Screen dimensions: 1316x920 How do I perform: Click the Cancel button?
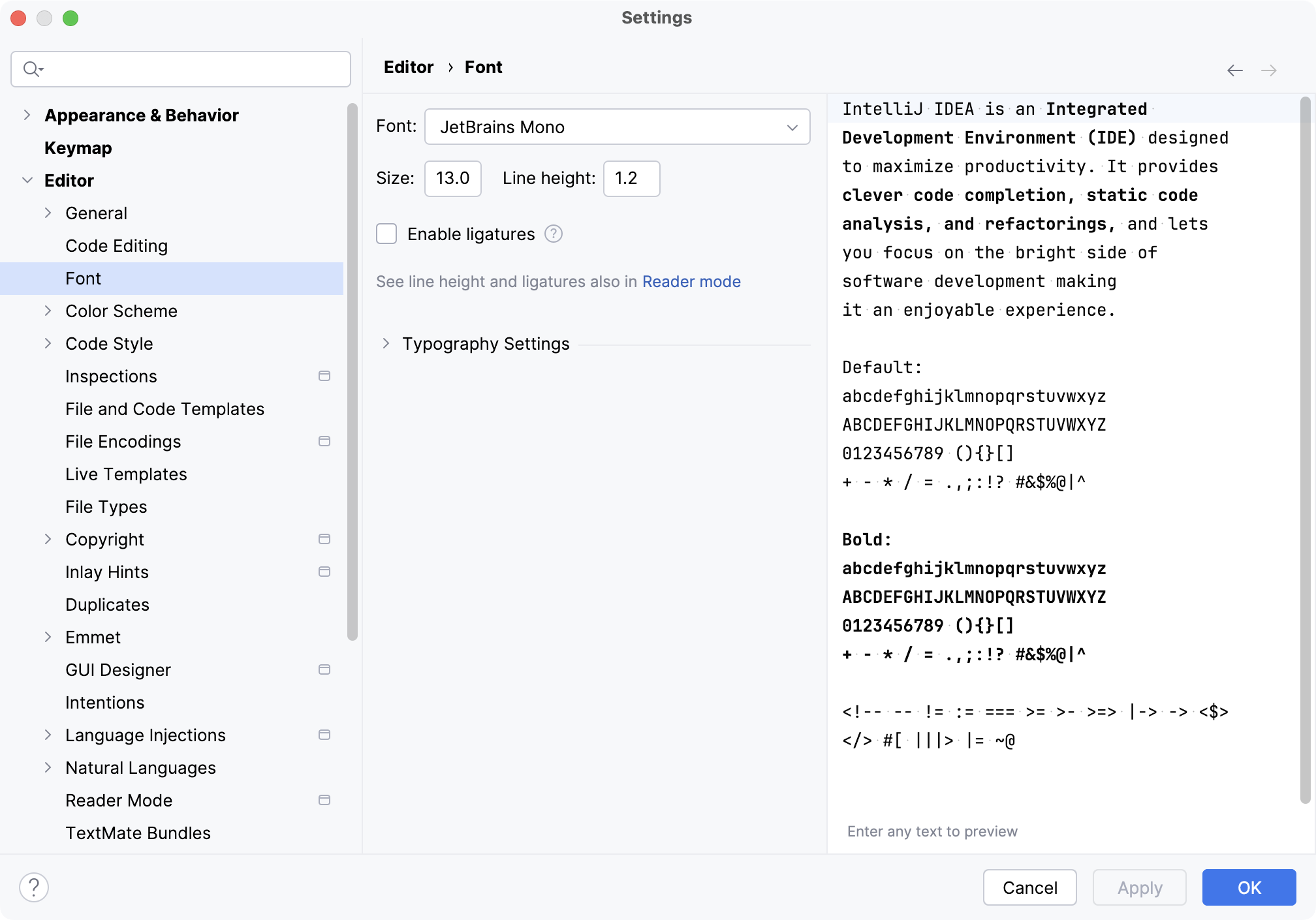click(x=1030, y=887)
